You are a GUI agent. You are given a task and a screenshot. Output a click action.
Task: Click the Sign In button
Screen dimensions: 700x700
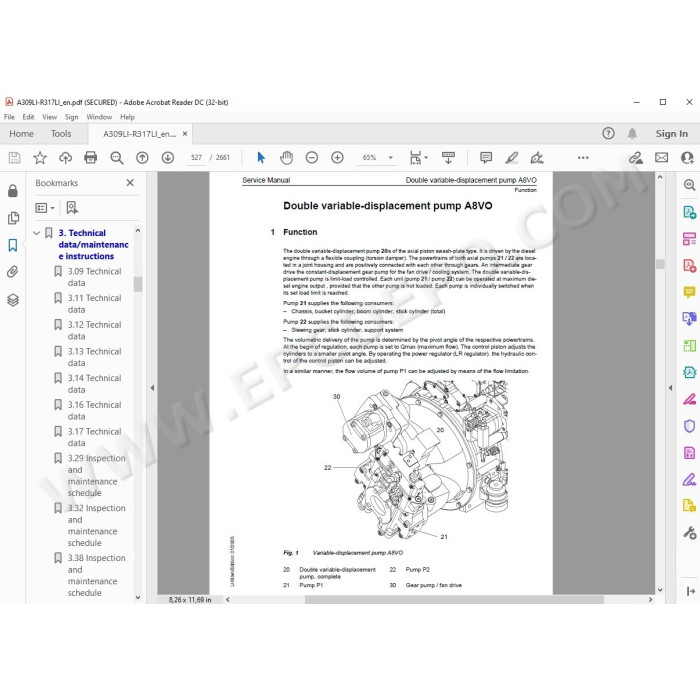(671, 133)
